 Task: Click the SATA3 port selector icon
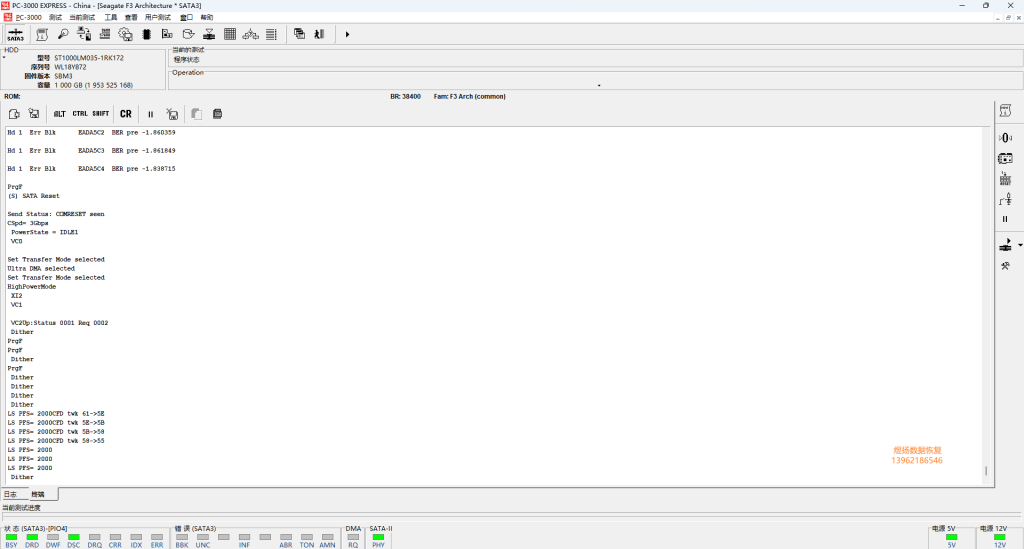(x=16, y=35)
